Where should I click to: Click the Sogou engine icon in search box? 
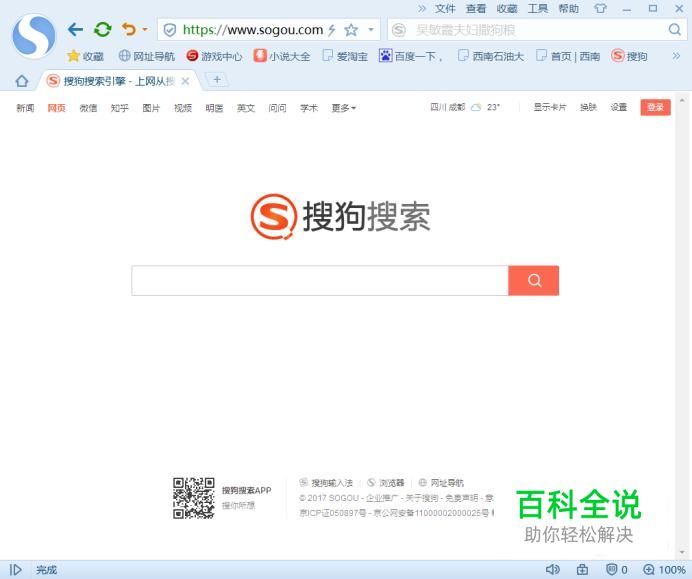tap(399, 30)
